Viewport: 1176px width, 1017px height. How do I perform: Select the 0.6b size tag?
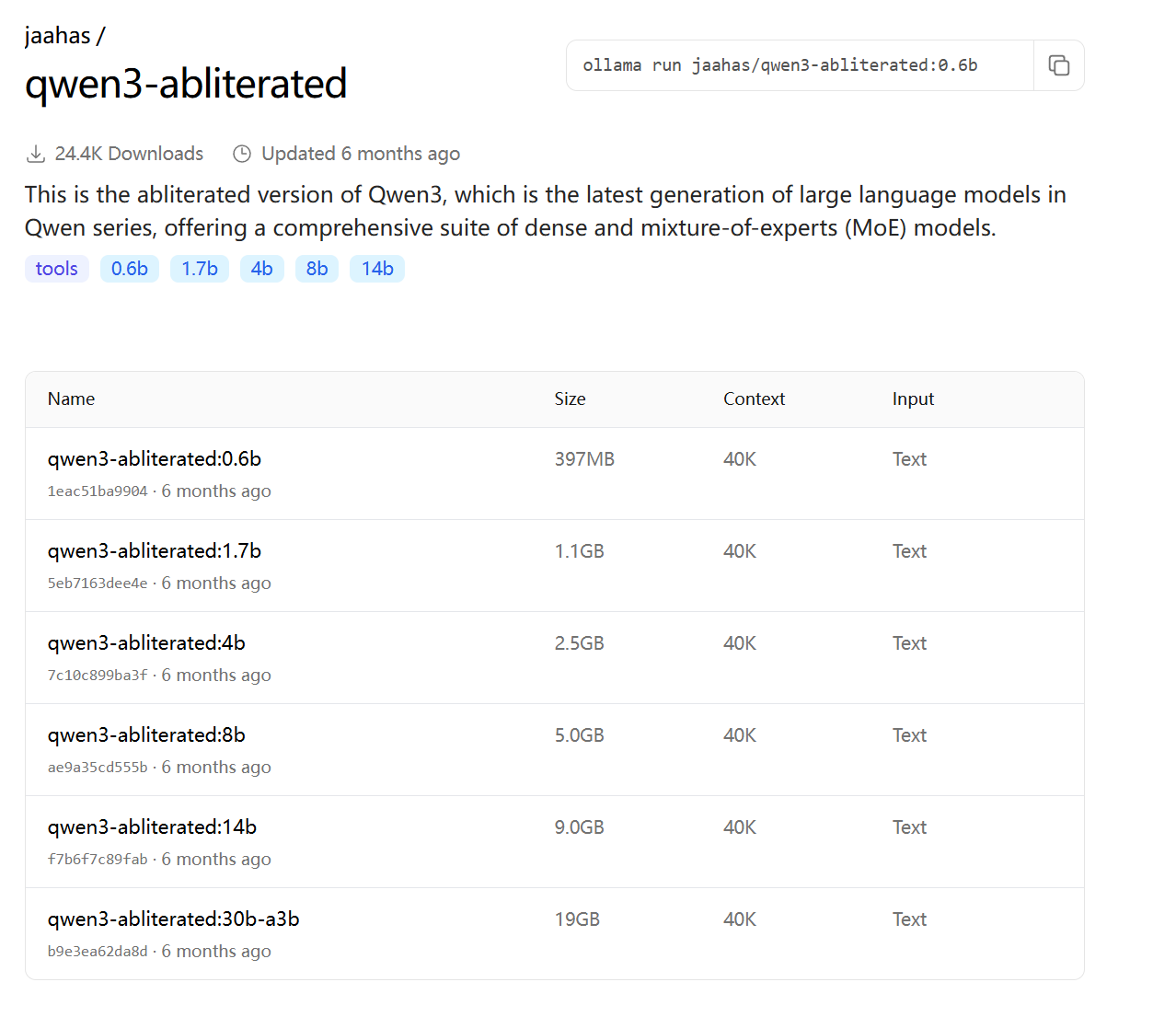click(130, 269)
